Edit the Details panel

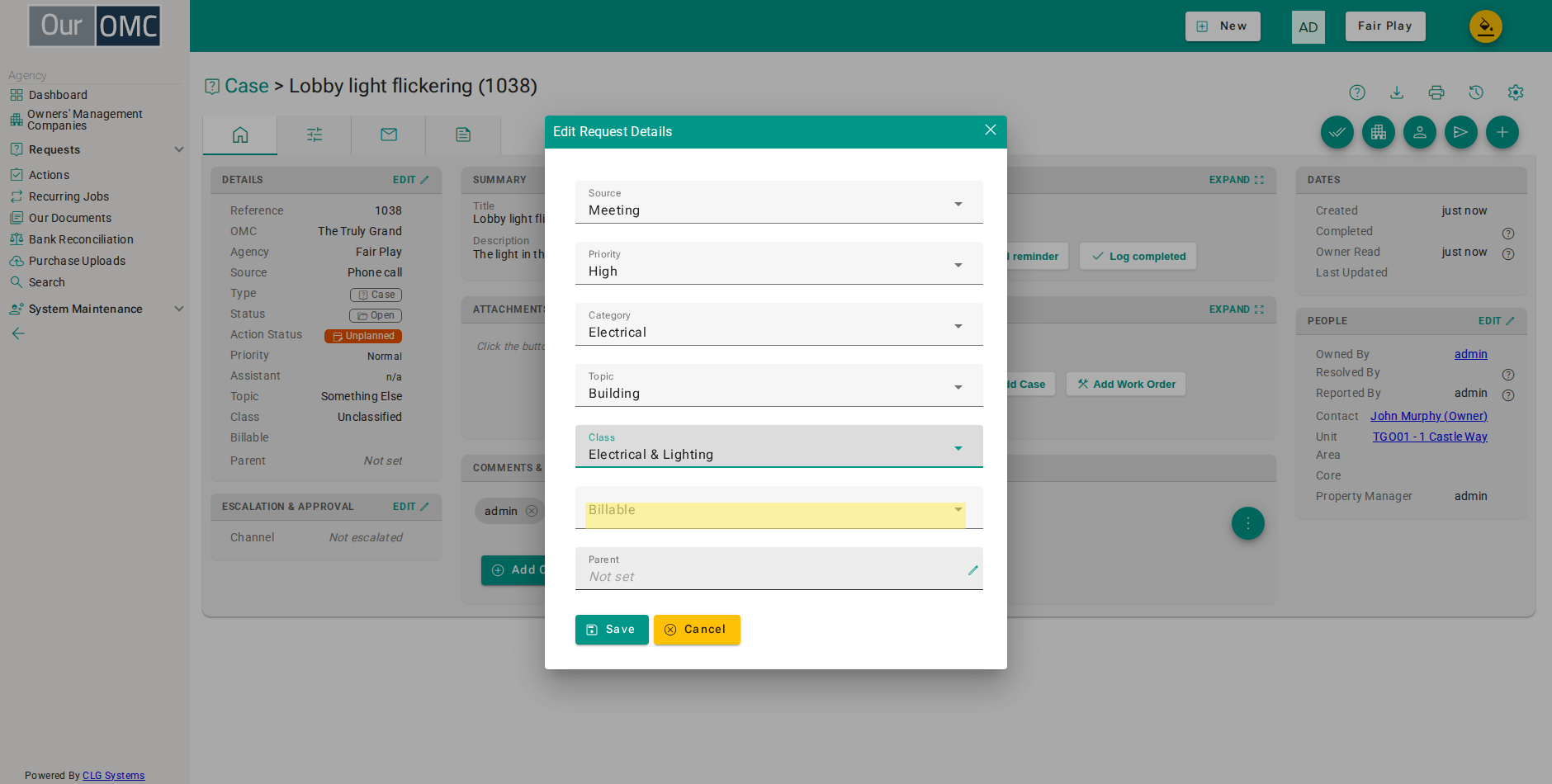pyautogui.click(x=410, y=180)
